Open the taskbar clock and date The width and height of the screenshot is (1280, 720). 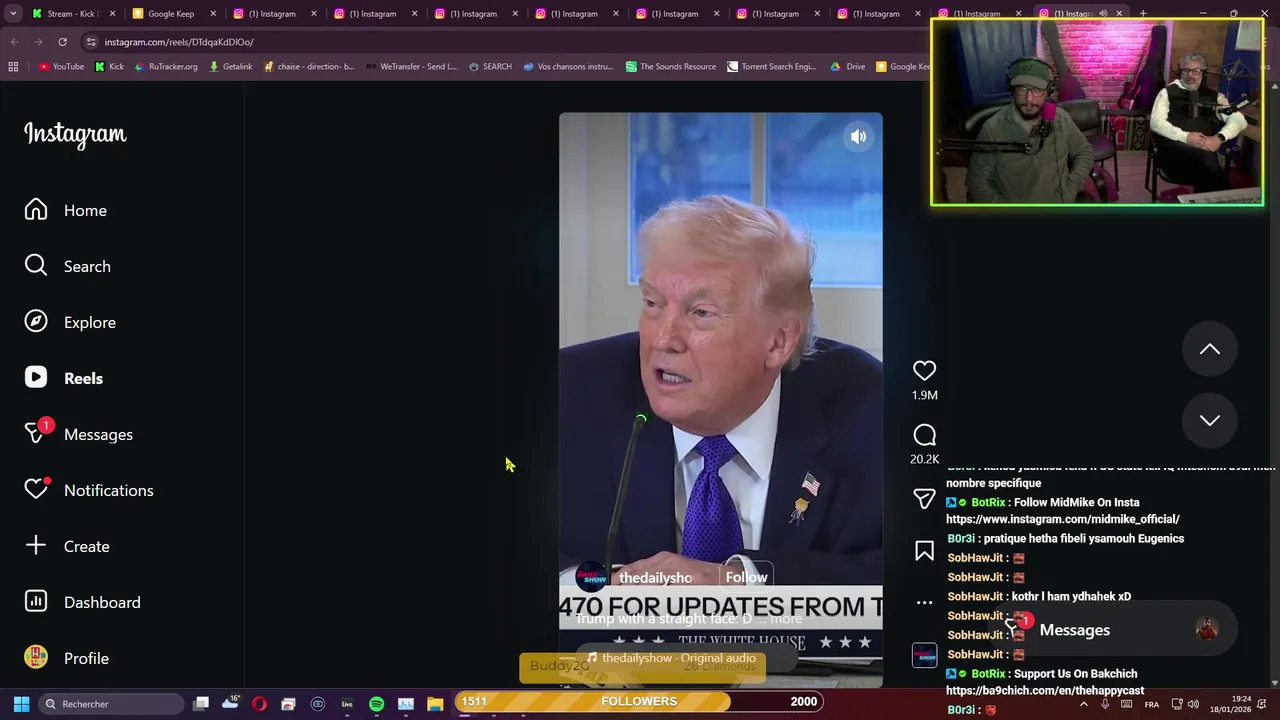click(1230, 704)
